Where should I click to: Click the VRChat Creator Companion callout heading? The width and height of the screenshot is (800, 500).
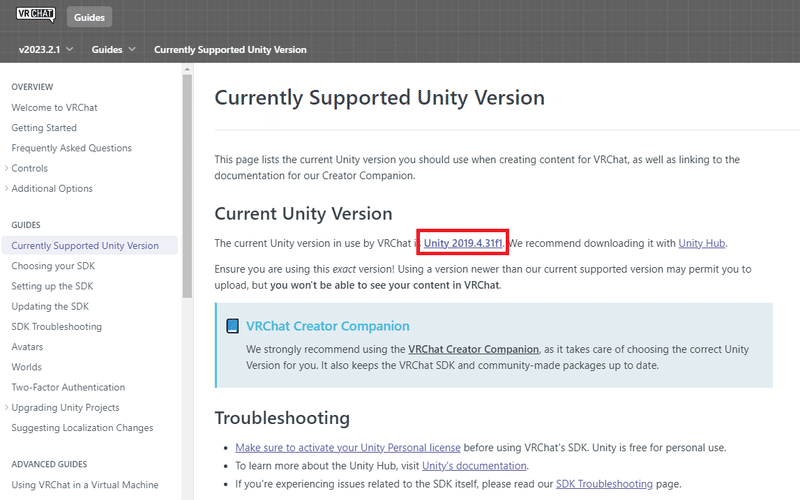click(x=328, y=326)
